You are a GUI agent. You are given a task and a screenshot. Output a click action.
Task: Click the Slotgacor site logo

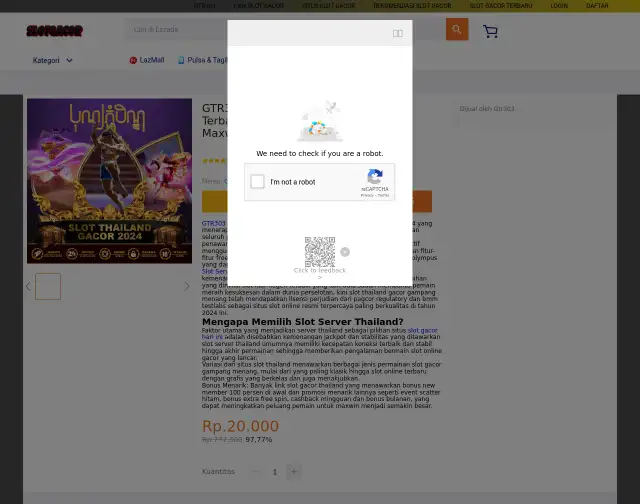54,31
